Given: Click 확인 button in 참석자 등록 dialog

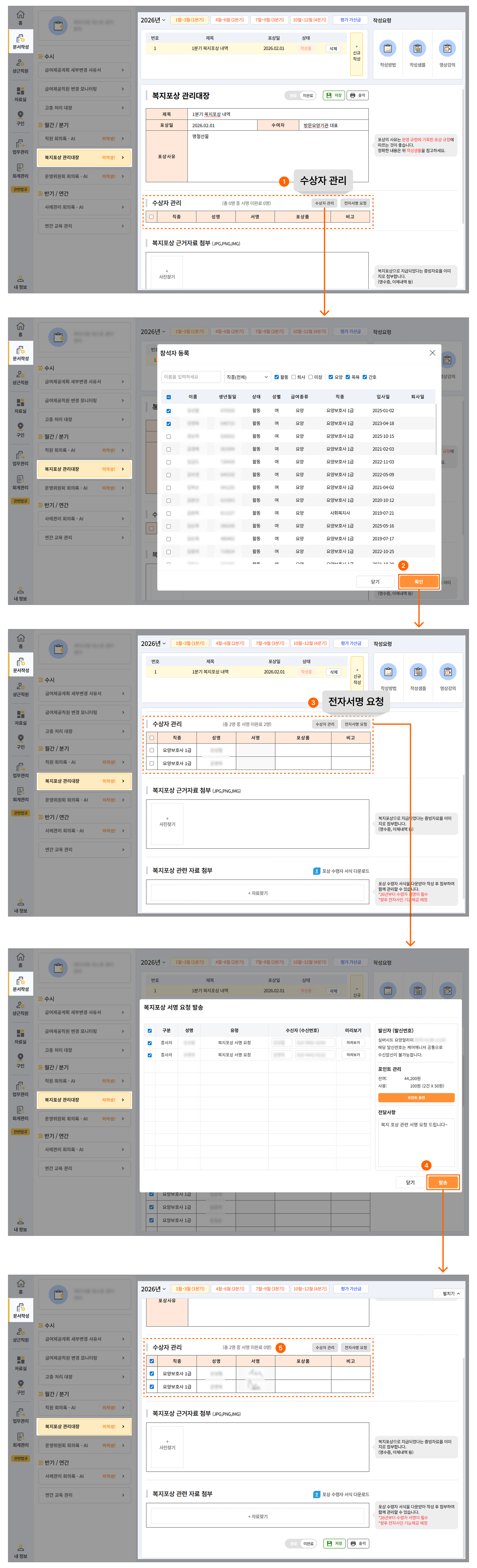Looking at the screenshot, I should pyautogui.click(x=418, y=582).
